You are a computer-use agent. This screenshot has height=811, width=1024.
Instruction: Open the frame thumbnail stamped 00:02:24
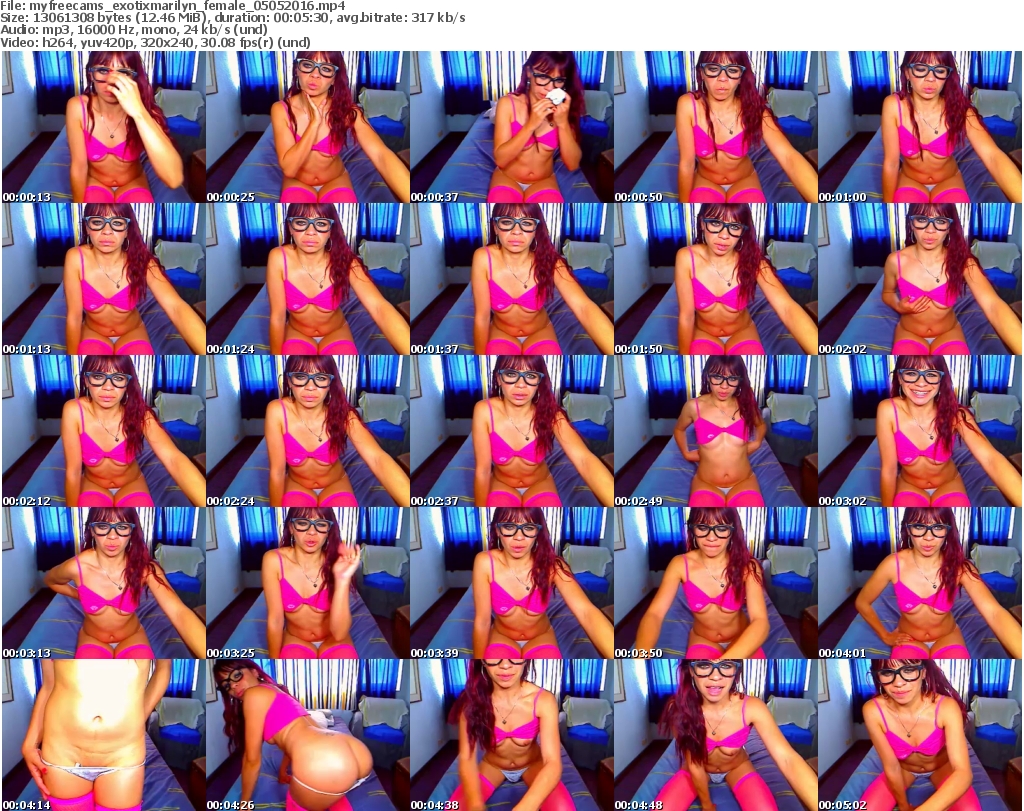click(x=308, y=431)
